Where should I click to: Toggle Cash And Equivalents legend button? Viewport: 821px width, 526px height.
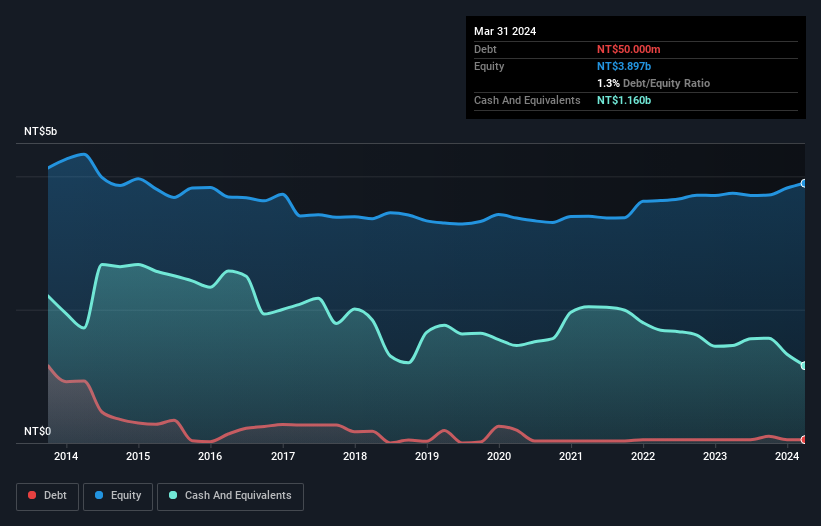(x=230, y=496)
